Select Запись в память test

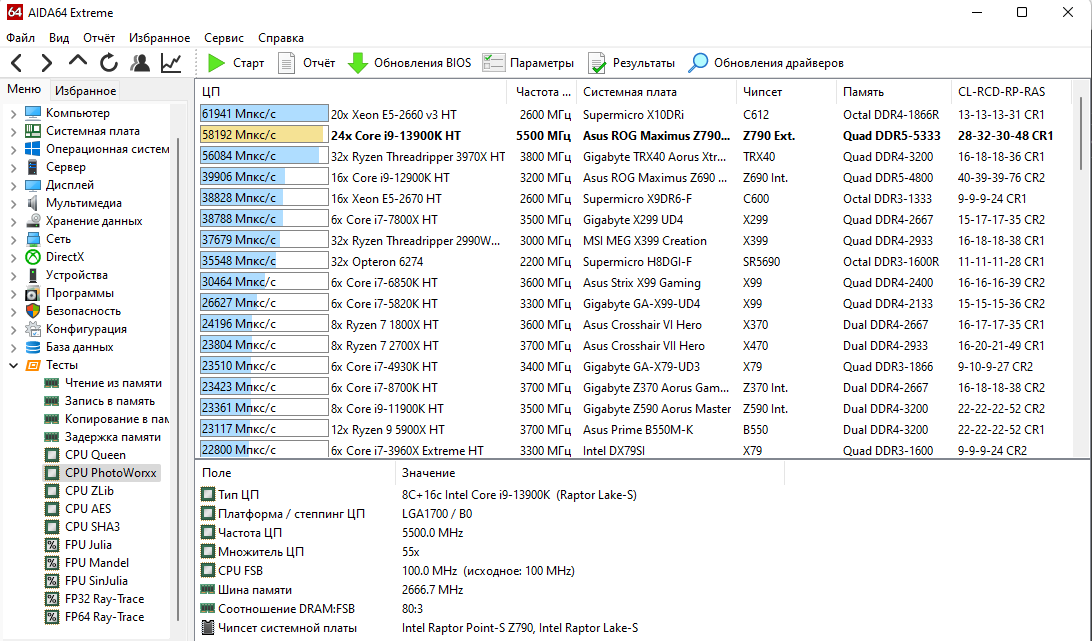click(109, 401)
